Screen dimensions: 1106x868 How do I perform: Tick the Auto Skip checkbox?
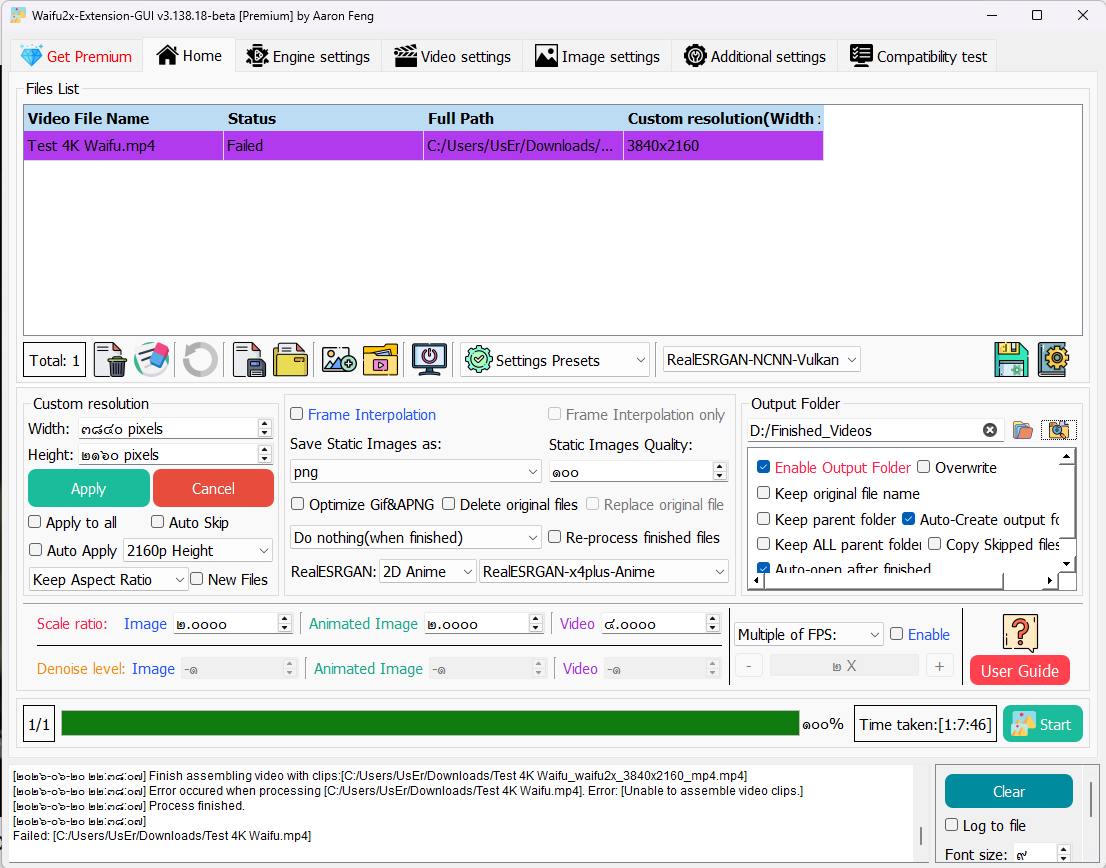pos(157,522)
